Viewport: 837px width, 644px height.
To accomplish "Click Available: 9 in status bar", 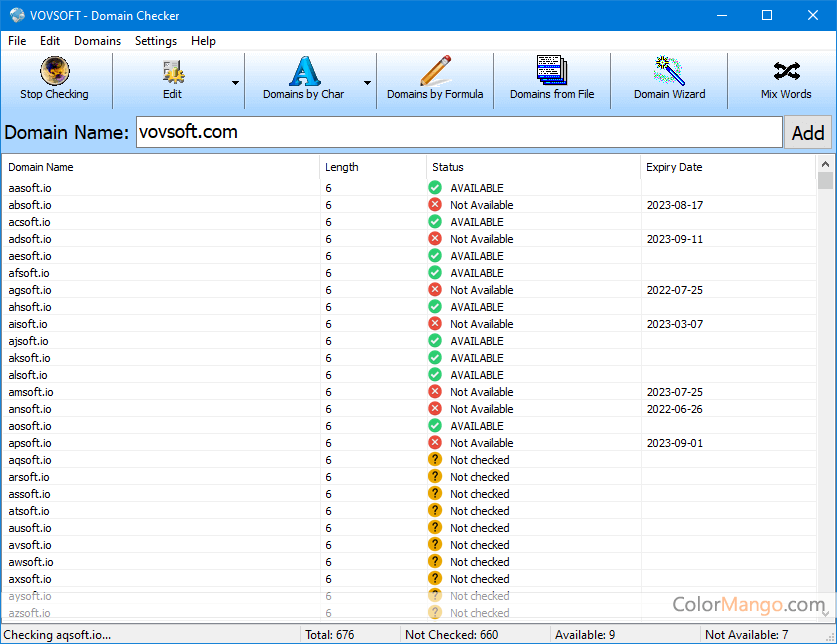I will 585,634.
